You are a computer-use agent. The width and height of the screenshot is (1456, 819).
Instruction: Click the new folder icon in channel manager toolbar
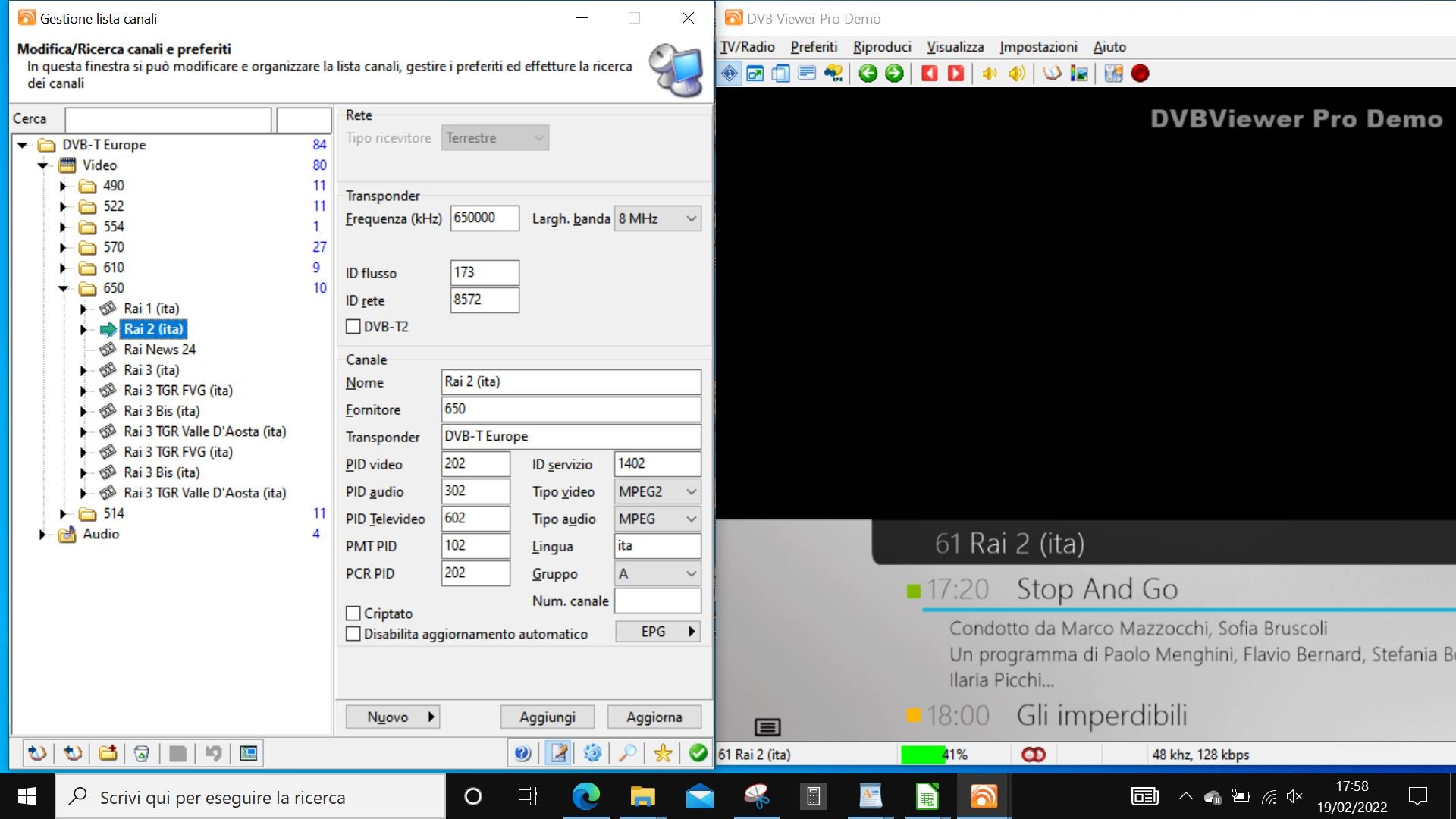point(108,753)
